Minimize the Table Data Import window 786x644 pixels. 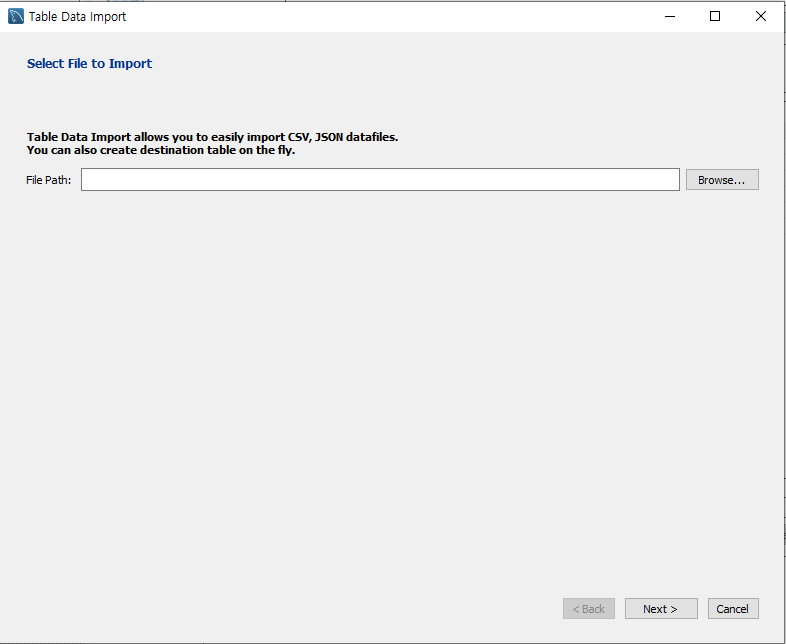(x=670, y=17)
